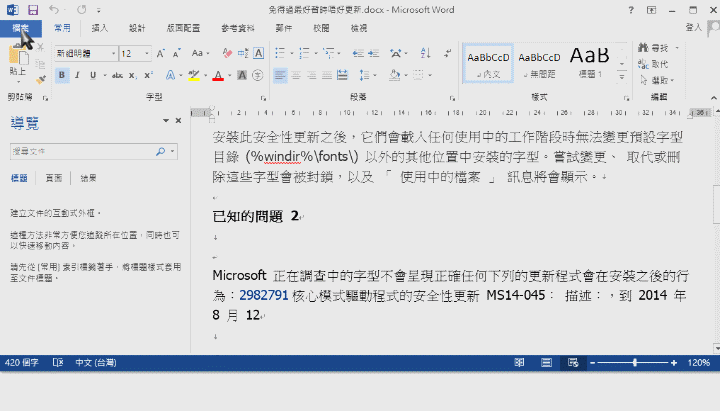This screenshot has width=720, height=411.
Task: Click the Sort A-Z icon
Action: [x=425, y=53]
